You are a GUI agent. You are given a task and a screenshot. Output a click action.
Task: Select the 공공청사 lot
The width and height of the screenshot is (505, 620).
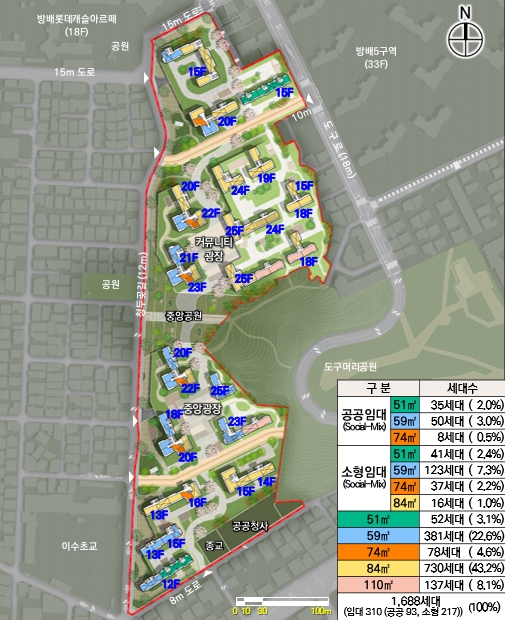point(250,526)
